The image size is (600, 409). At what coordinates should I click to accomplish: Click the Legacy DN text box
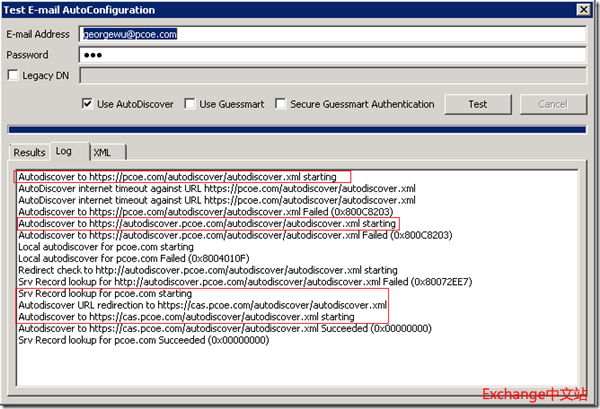pyautogui.click(x=330, y=75)
